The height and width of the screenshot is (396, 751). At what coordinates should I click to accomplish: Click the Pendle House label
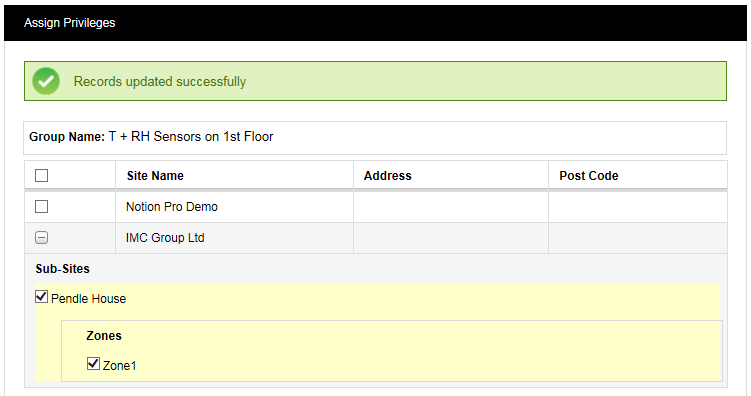89,299
